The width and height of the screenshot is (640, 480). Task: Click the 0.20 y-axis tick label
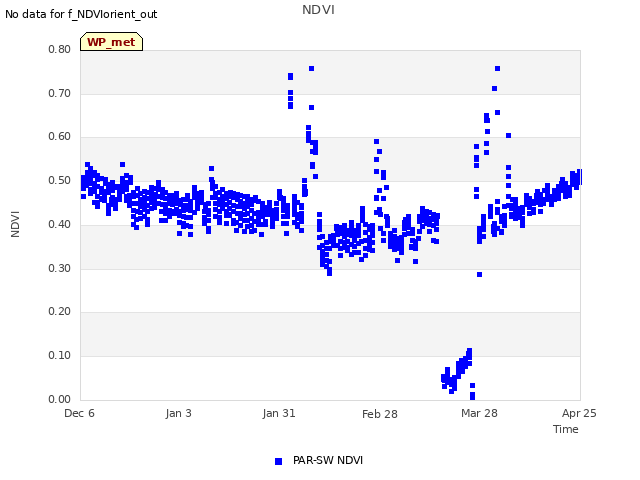click(x=60, y=311)
